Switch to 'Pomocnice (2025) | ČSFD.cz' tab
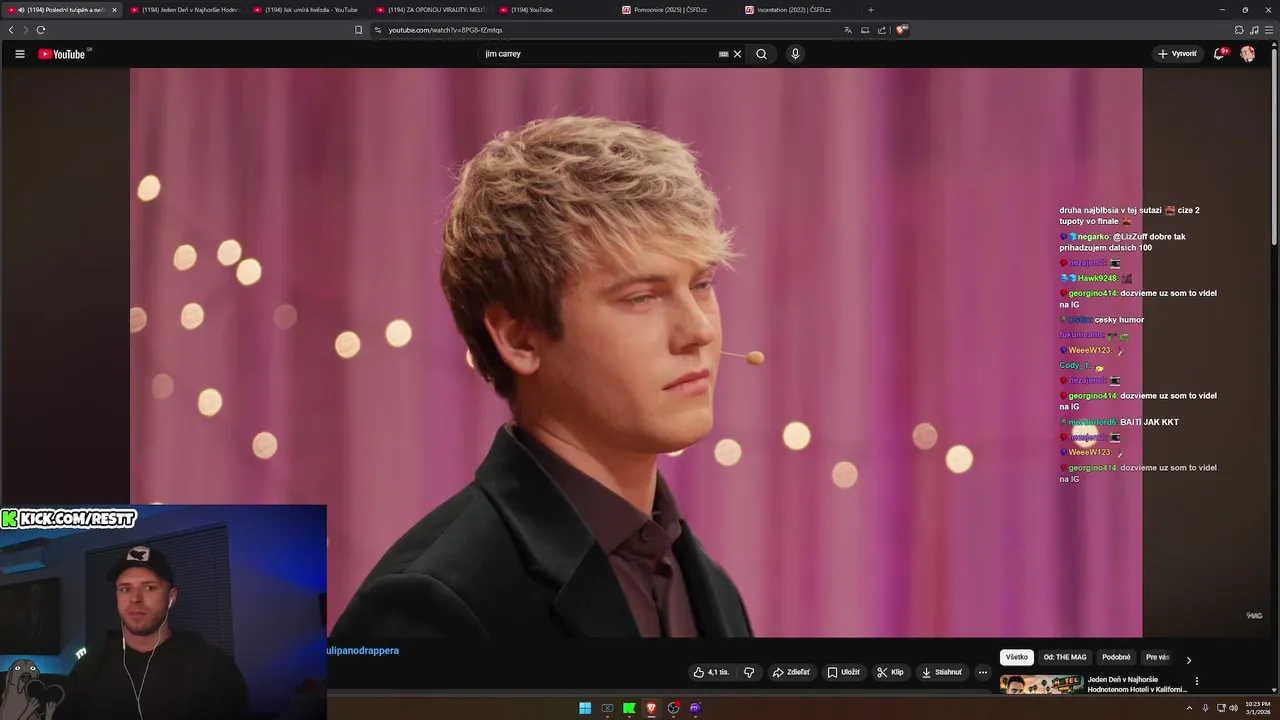 [x=677, y=10]
